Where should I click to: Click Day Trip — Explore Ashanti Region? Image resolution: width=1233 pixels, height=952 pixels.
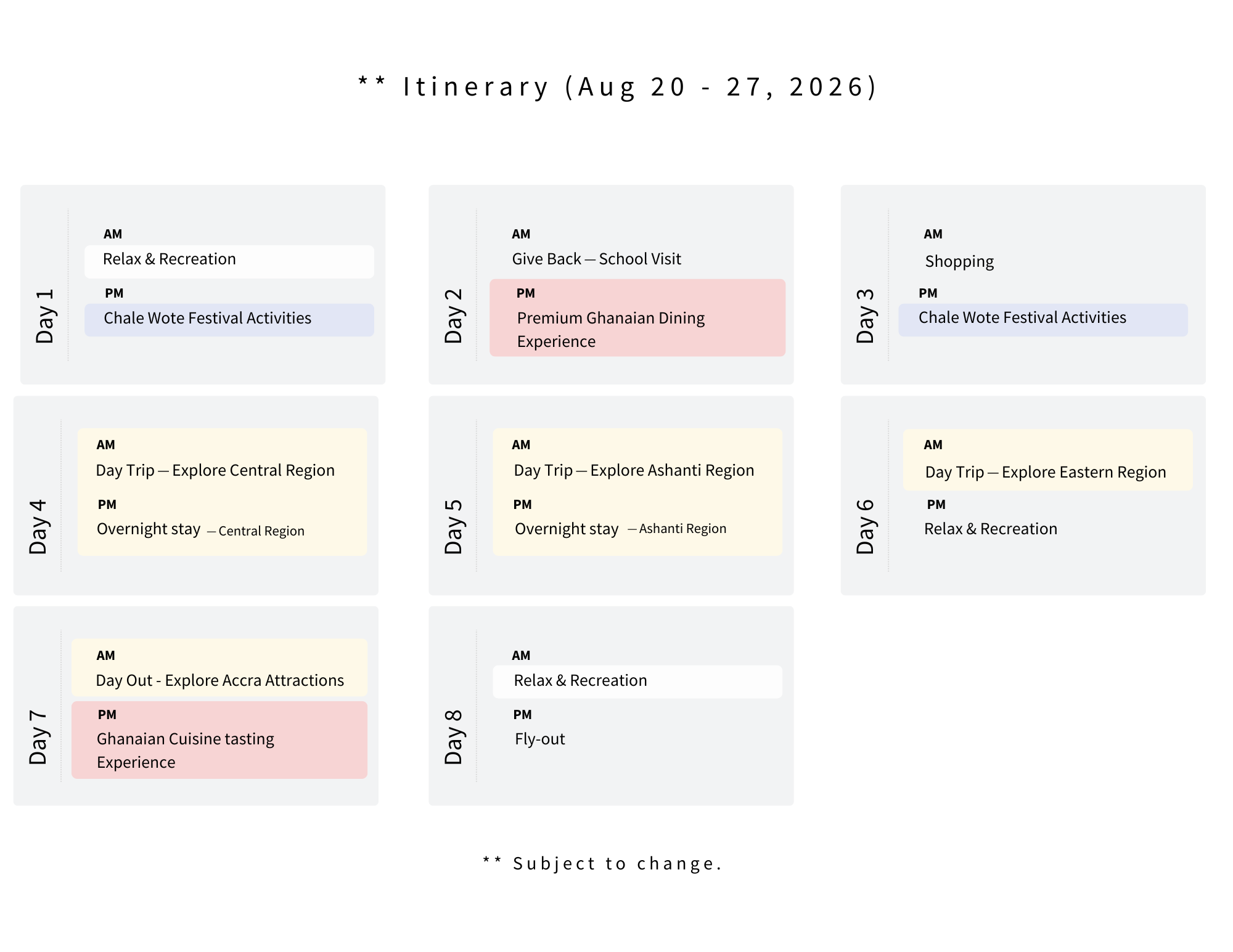pyautogui.click(x=634, y=471)
